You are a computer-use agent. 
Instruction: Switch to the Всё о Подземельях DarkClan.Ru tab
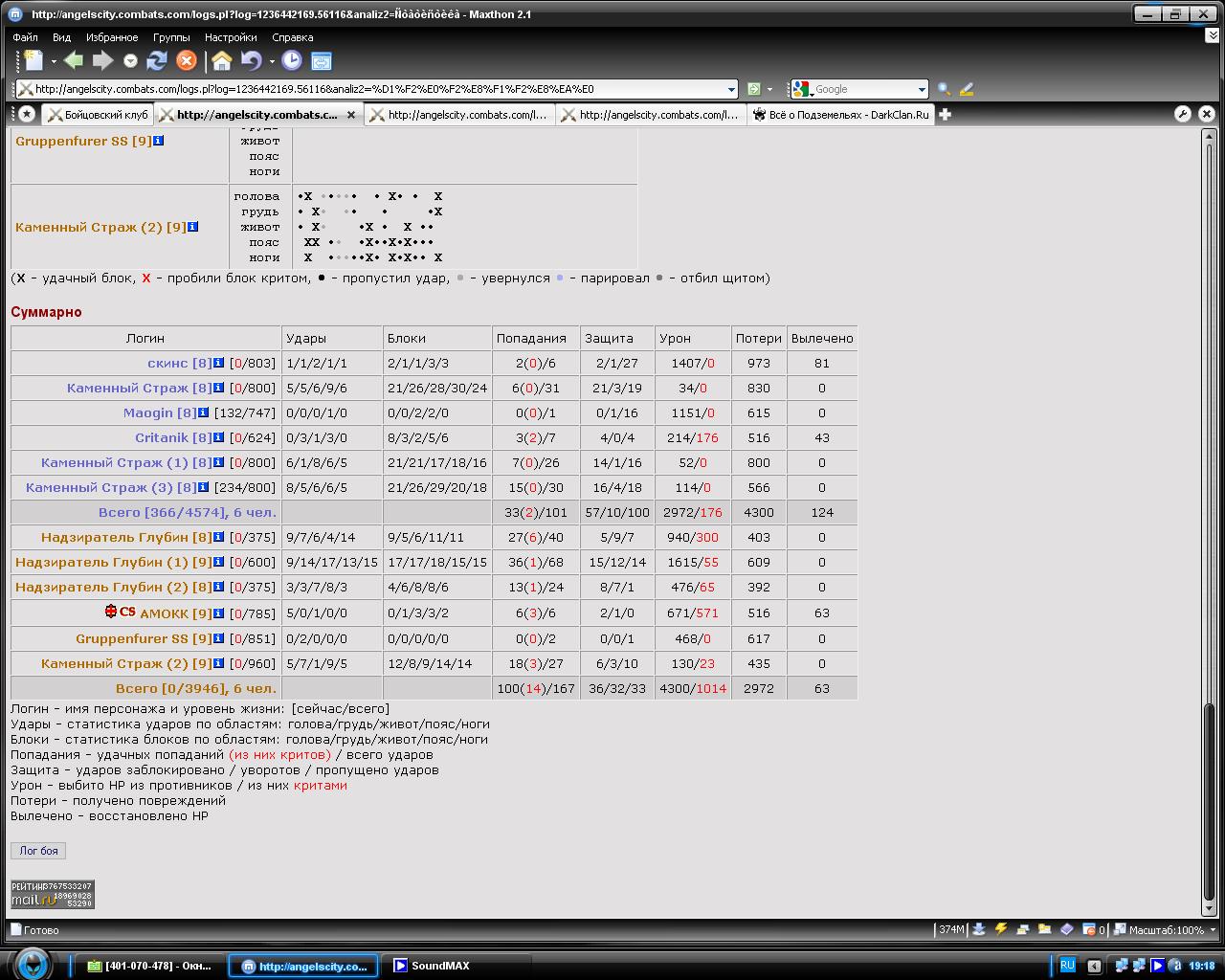[x=840, y=115]
